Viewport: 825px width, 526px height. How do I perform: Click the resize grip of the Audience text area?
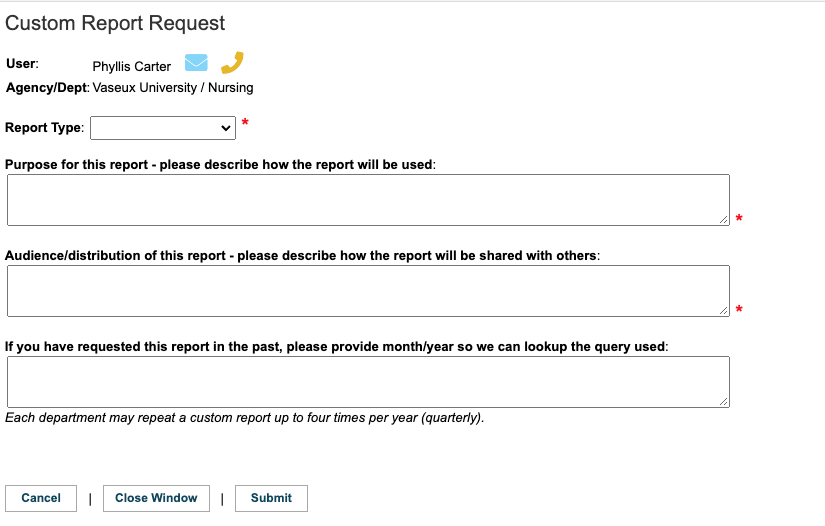click(723, 310)
